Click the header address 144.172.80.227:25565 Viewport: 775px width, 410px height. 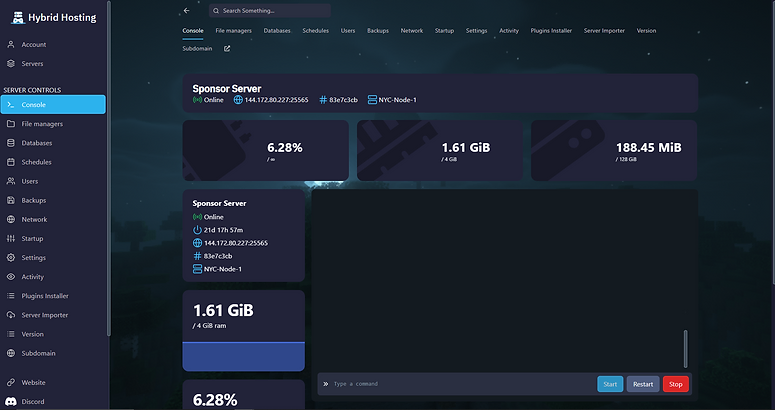click(276, 100)
